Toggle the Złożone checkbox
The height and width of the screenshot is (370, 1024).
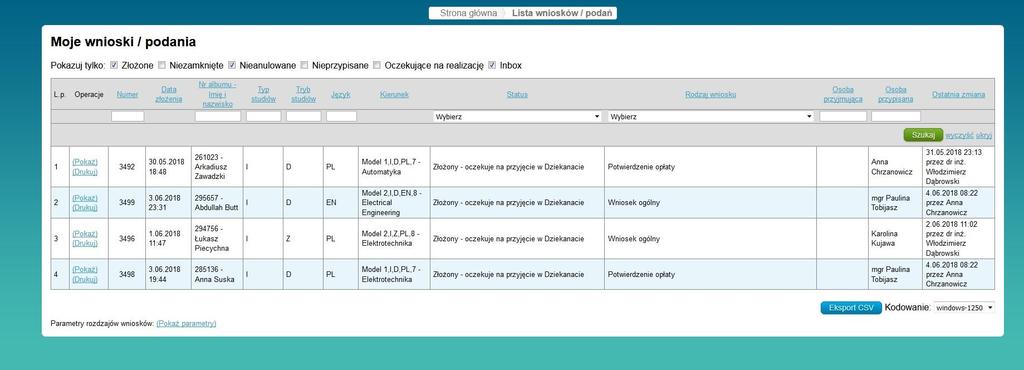point(114,65)
